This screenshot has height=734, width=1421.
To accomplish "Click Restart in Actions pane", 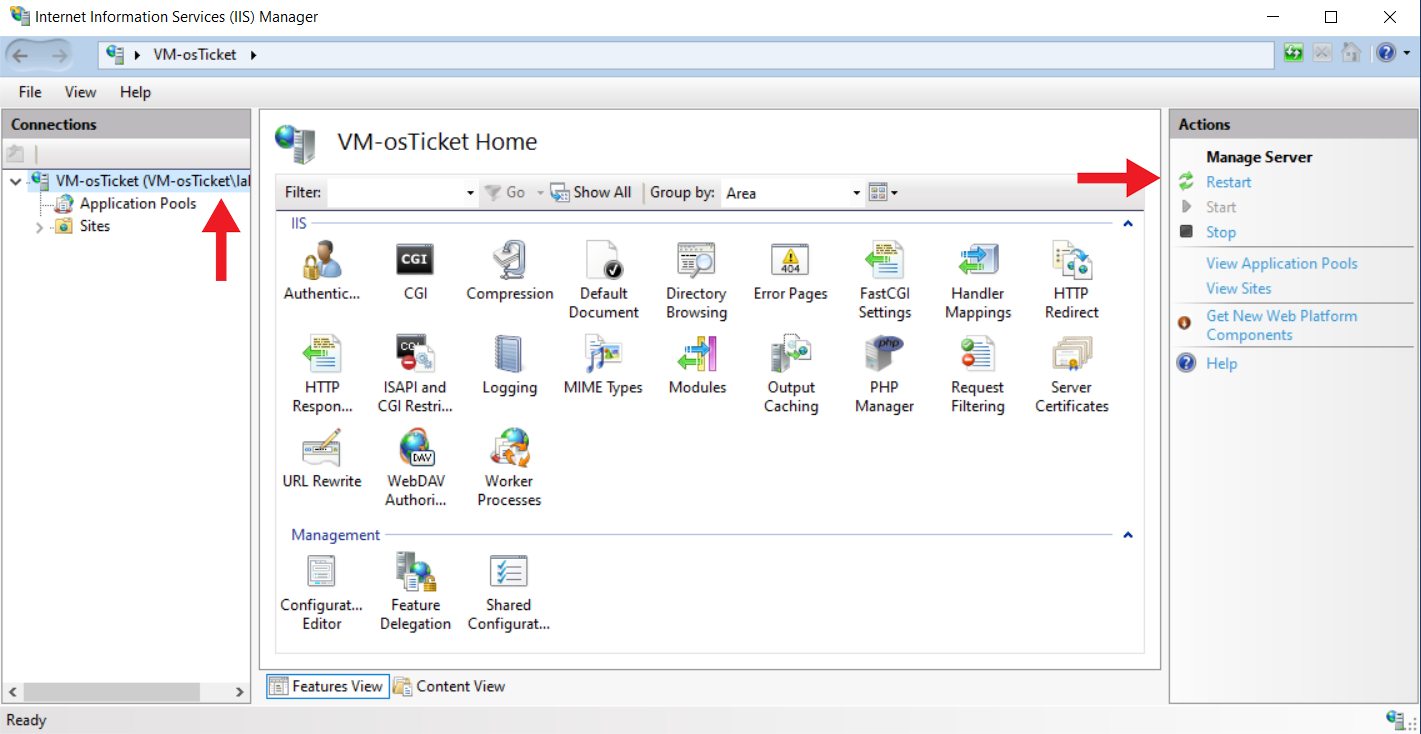I will point(1228,182).
